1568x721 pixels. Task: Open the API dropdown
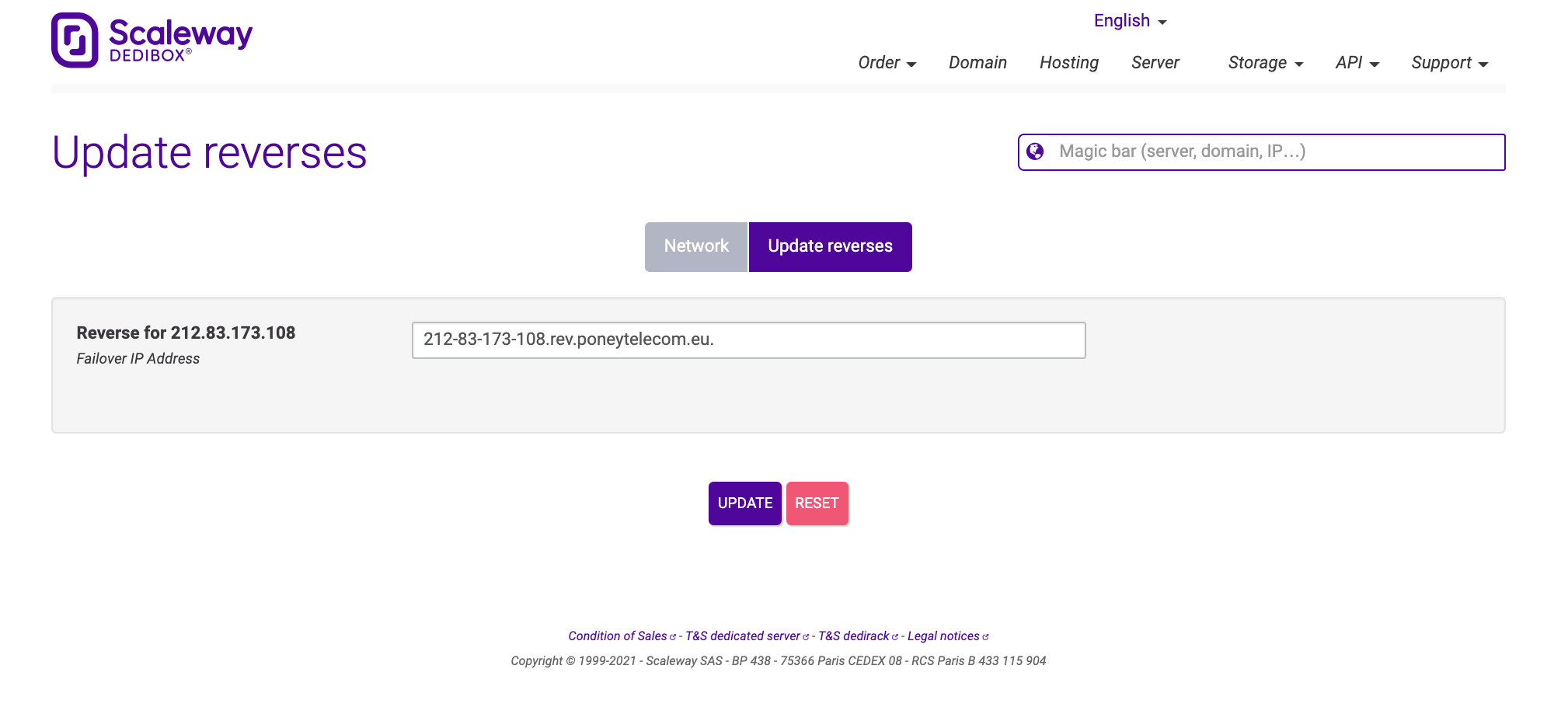click(1357, 62)
